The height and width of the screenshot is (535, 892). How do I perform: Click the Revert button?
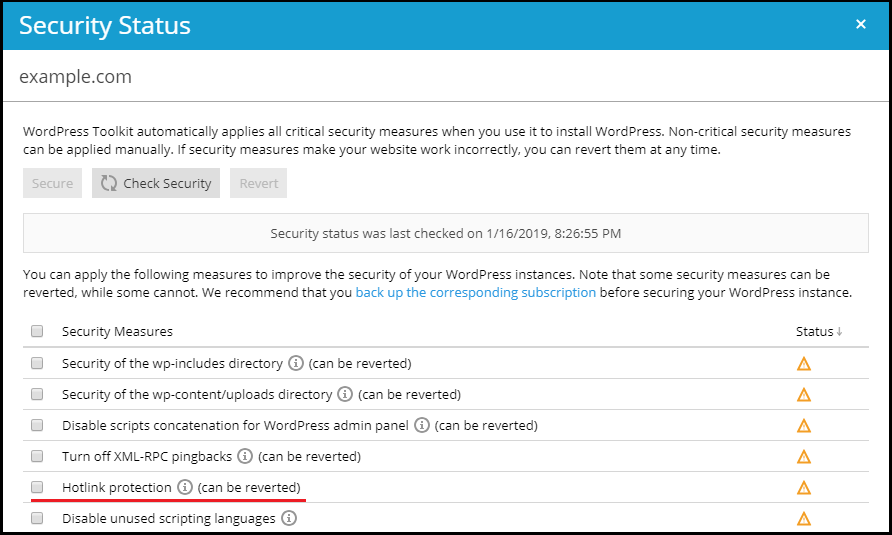[258, 183]
